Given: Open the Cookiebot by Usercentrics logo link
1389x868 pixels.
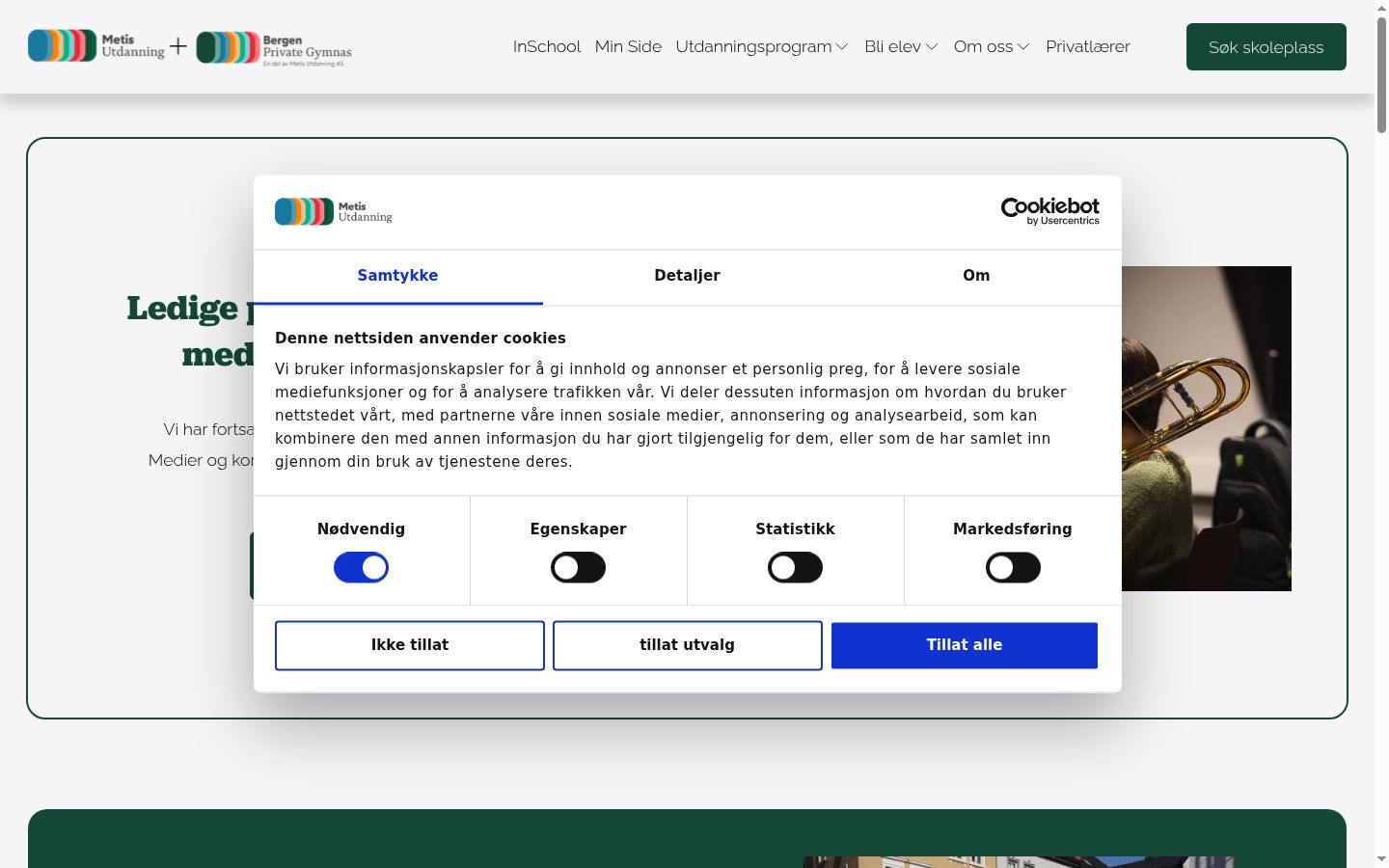Looking at the screenshot, I should pos(1049,211).
